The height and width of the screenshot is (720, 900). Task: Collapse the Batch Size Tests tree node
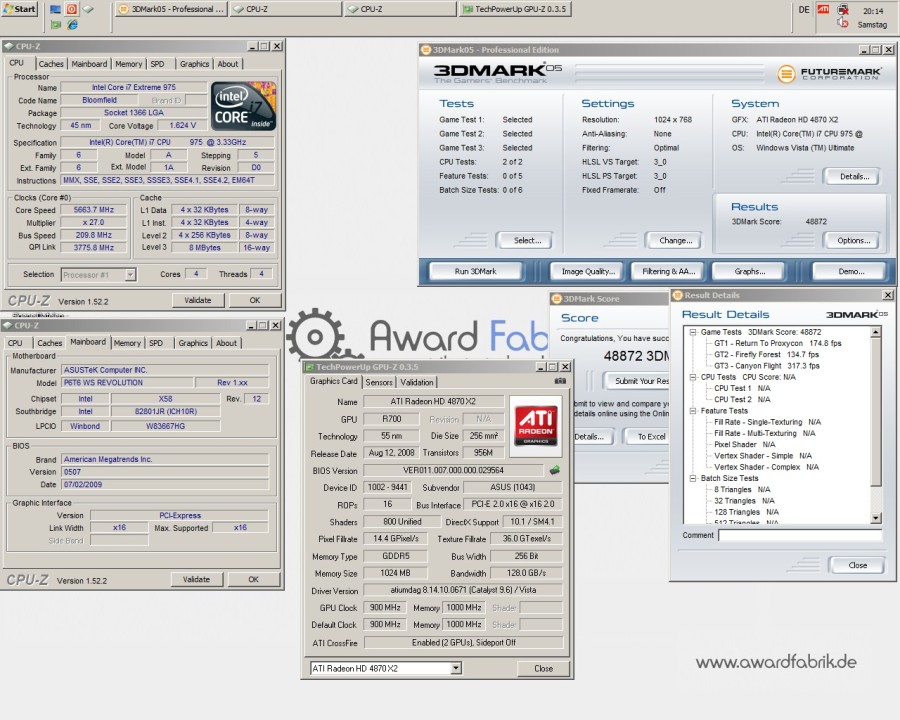[x=693, y=478]
